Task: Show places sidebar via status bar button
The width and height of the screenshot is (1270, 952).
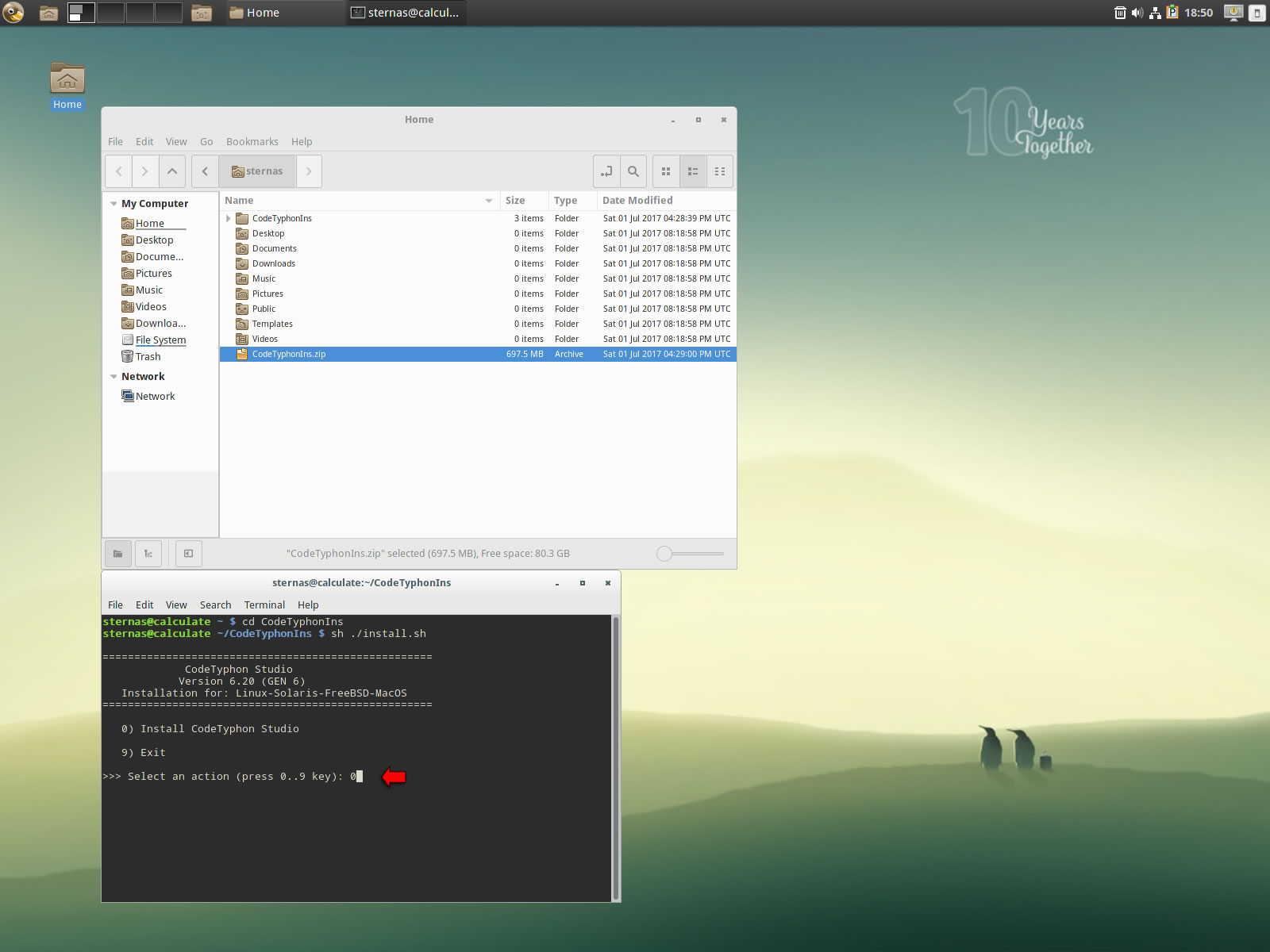Action: pyautogui.click(x=118, y=554)
